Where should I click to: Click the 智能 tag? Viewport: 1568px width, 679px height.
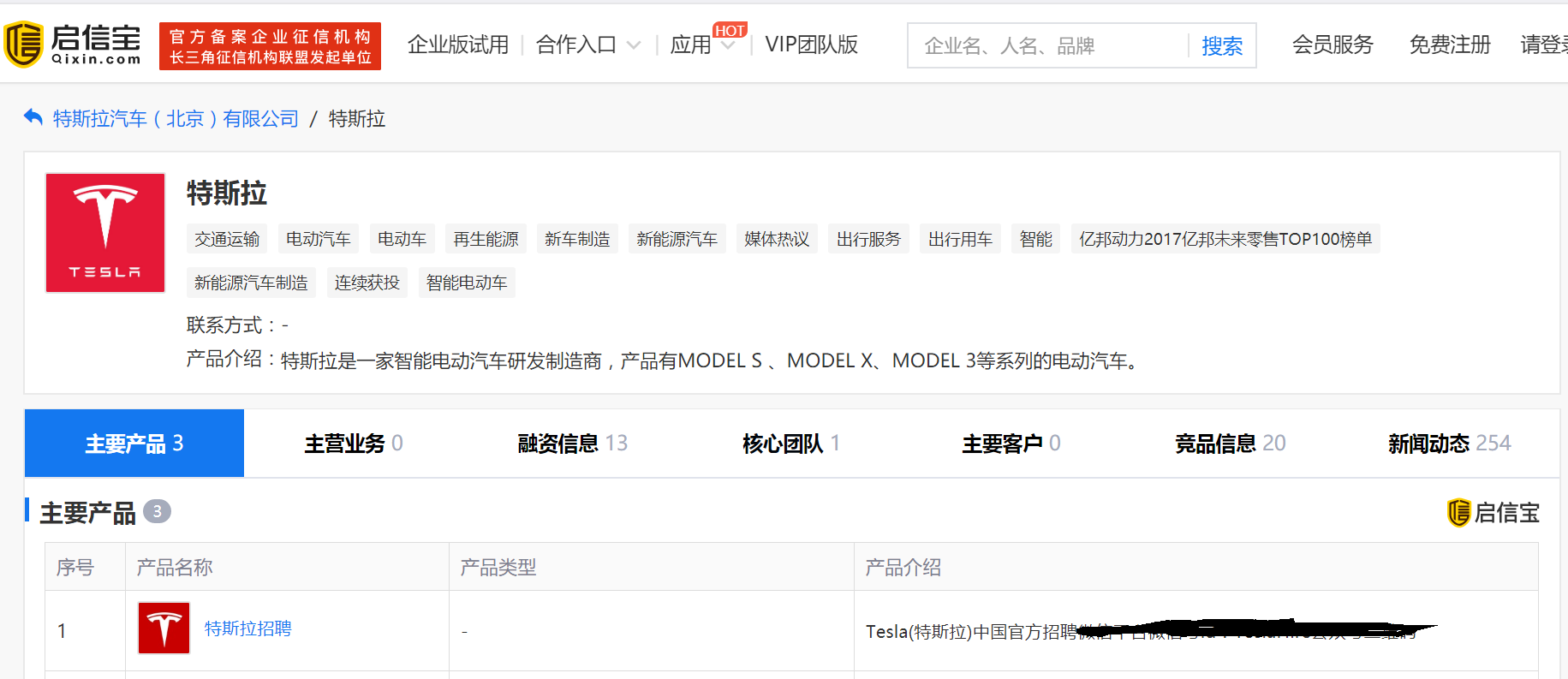tap(1036, 239)
